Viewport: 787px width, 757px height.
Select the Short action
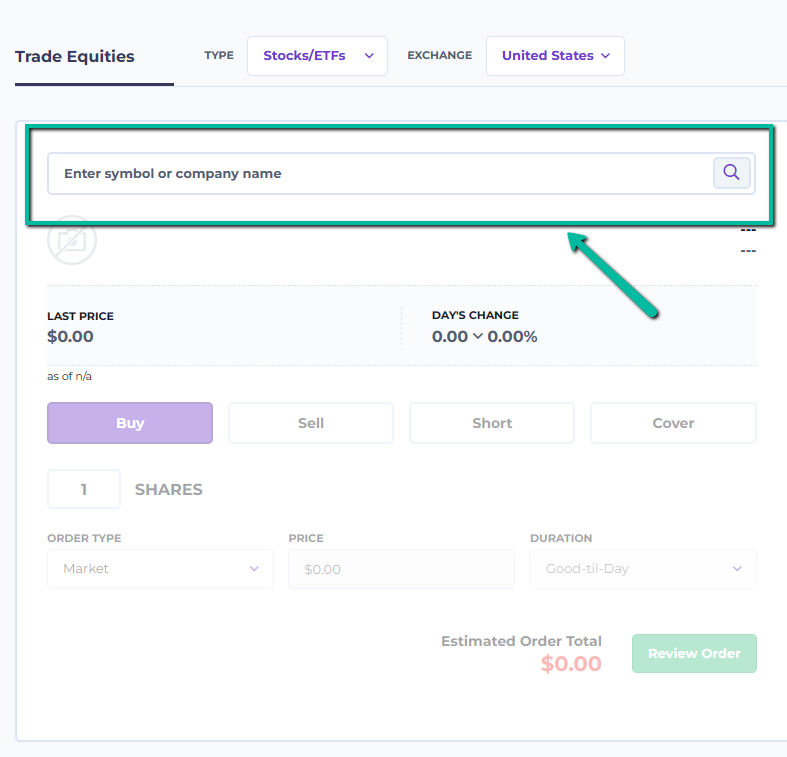click(x=492, y=423)
